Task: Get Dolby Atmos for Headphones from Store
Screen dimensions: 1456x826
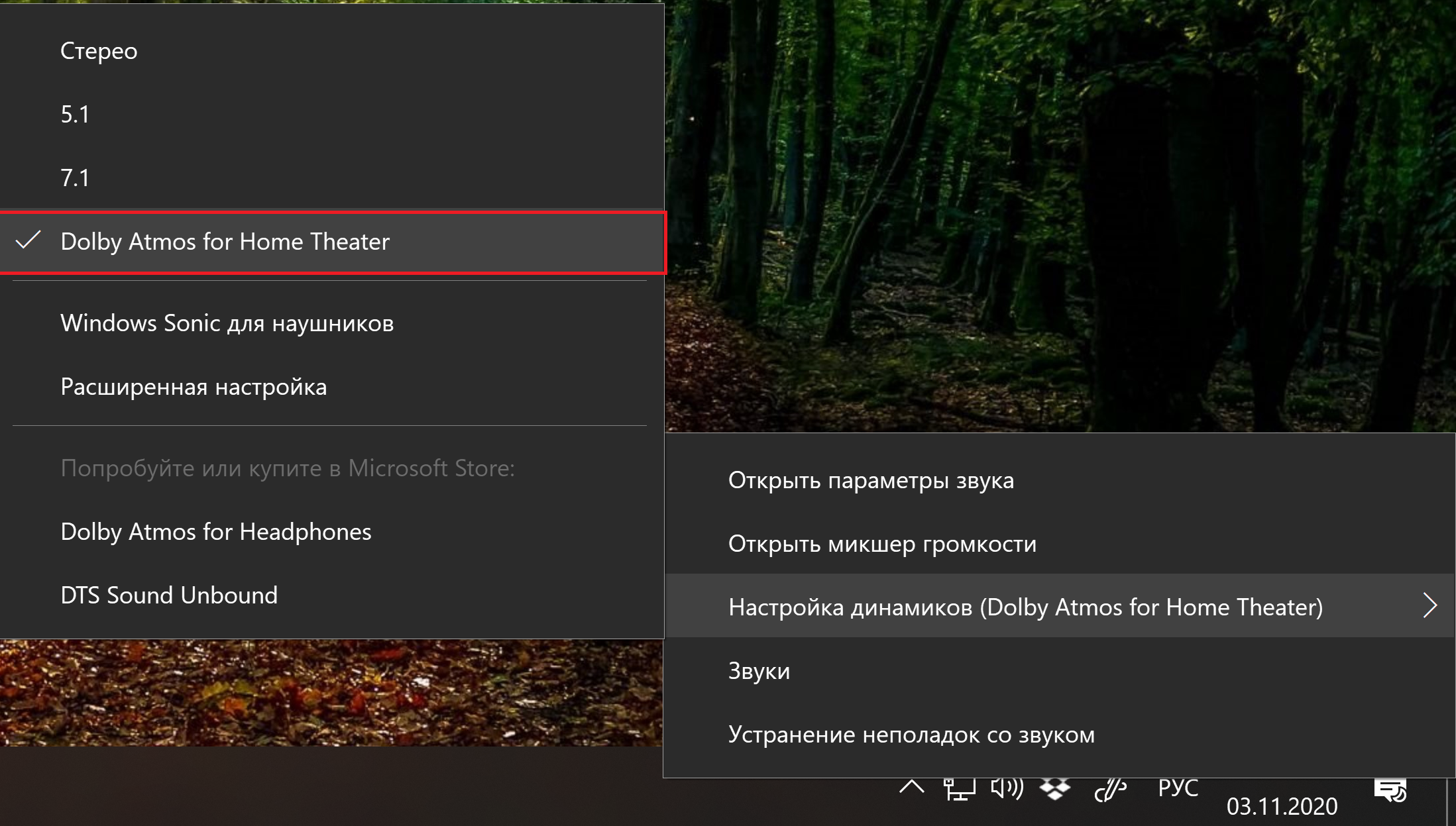Action: pos(215,532)
